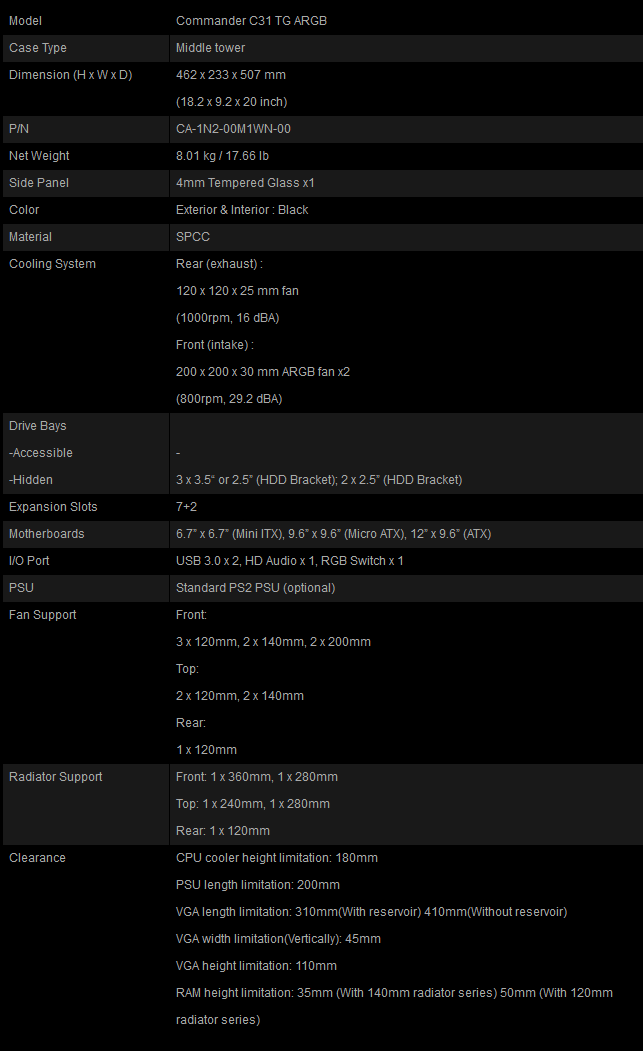The image size is (643, 1051).
Task: Click the Radiator Support label
Action: [56, 777]
